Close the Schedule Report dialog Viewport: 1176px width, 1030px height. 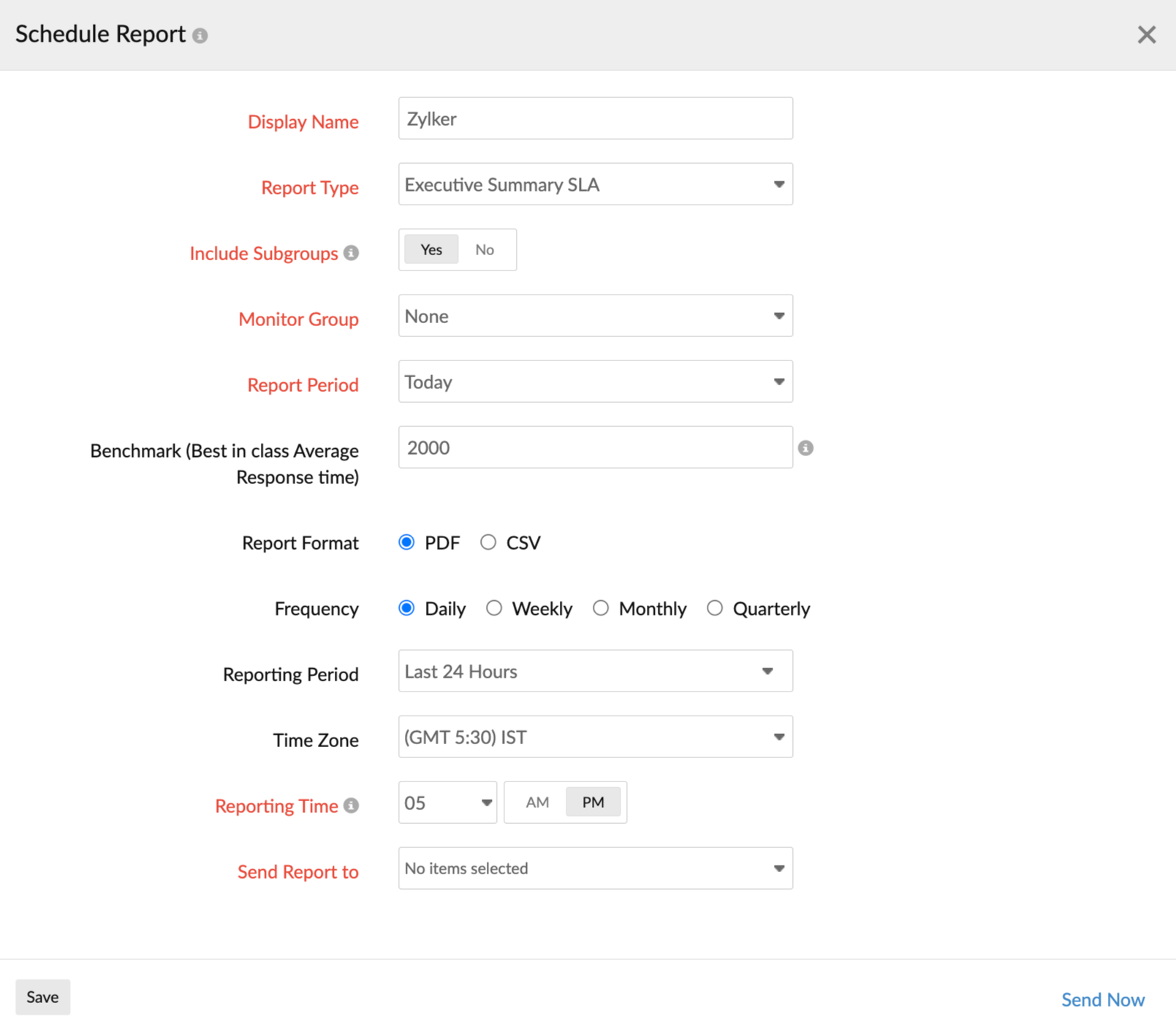tap(1146, 34)
